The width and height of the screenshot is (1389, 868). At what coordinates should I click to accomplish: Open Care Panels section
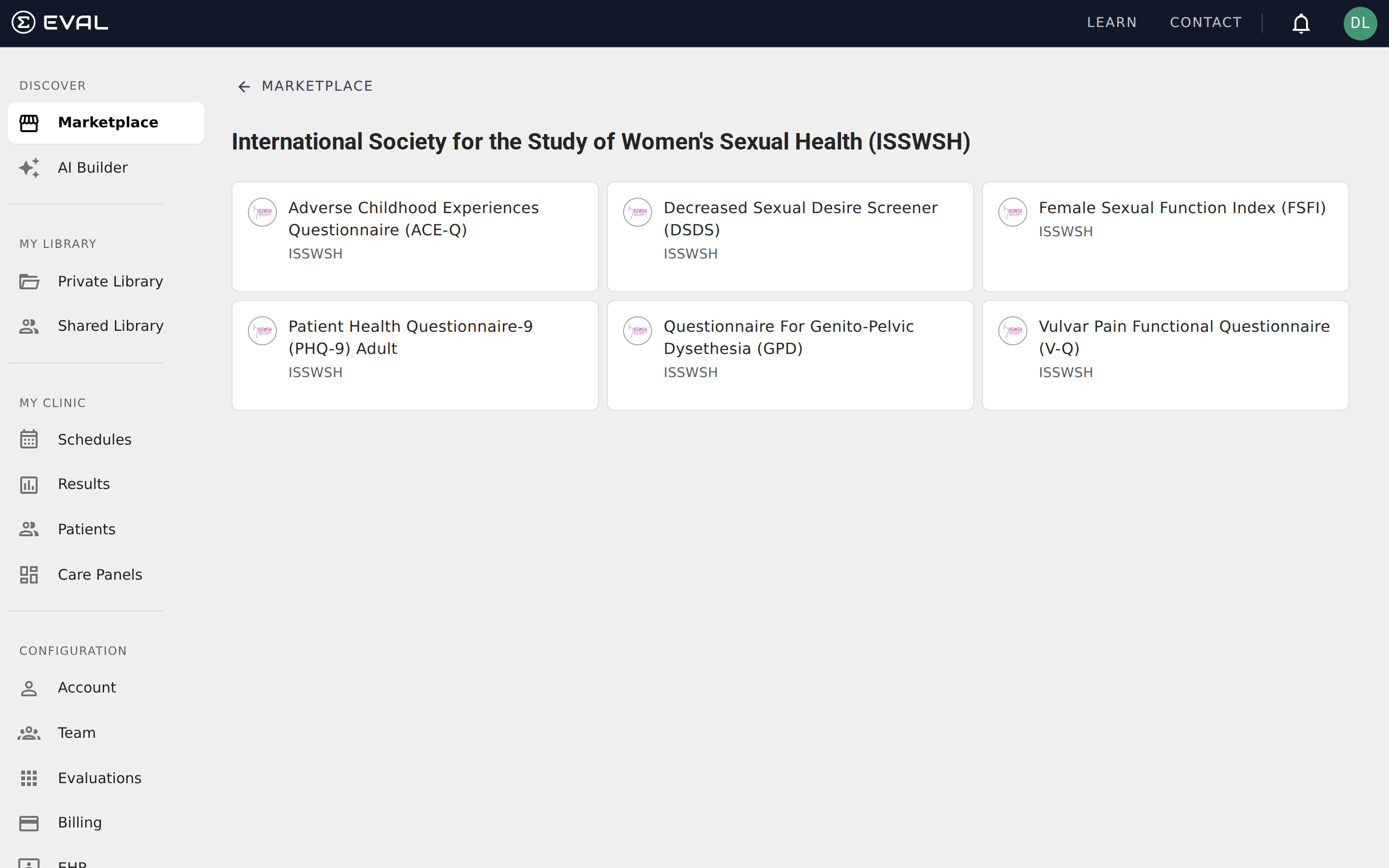coord(99,575)
